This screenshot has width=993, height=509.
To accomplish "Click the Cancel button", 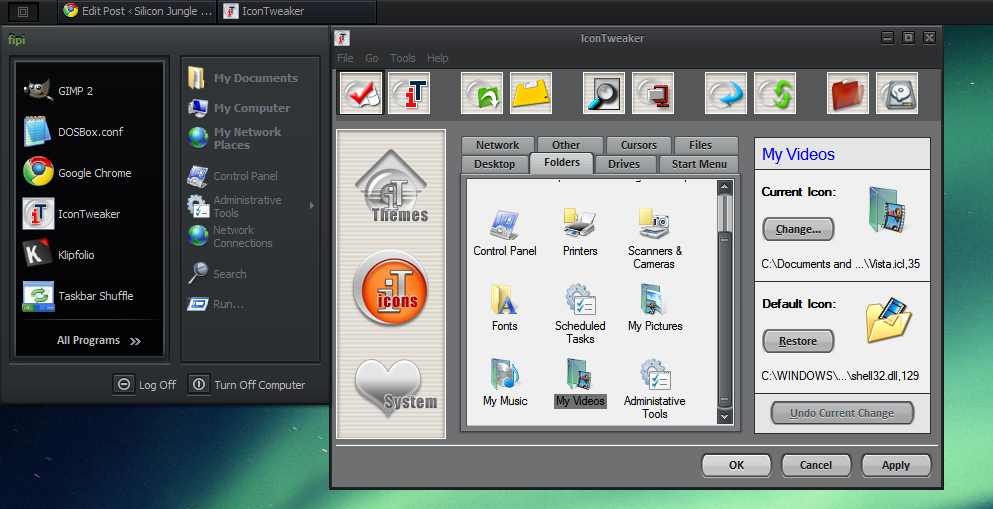I will tap(816, 465).
